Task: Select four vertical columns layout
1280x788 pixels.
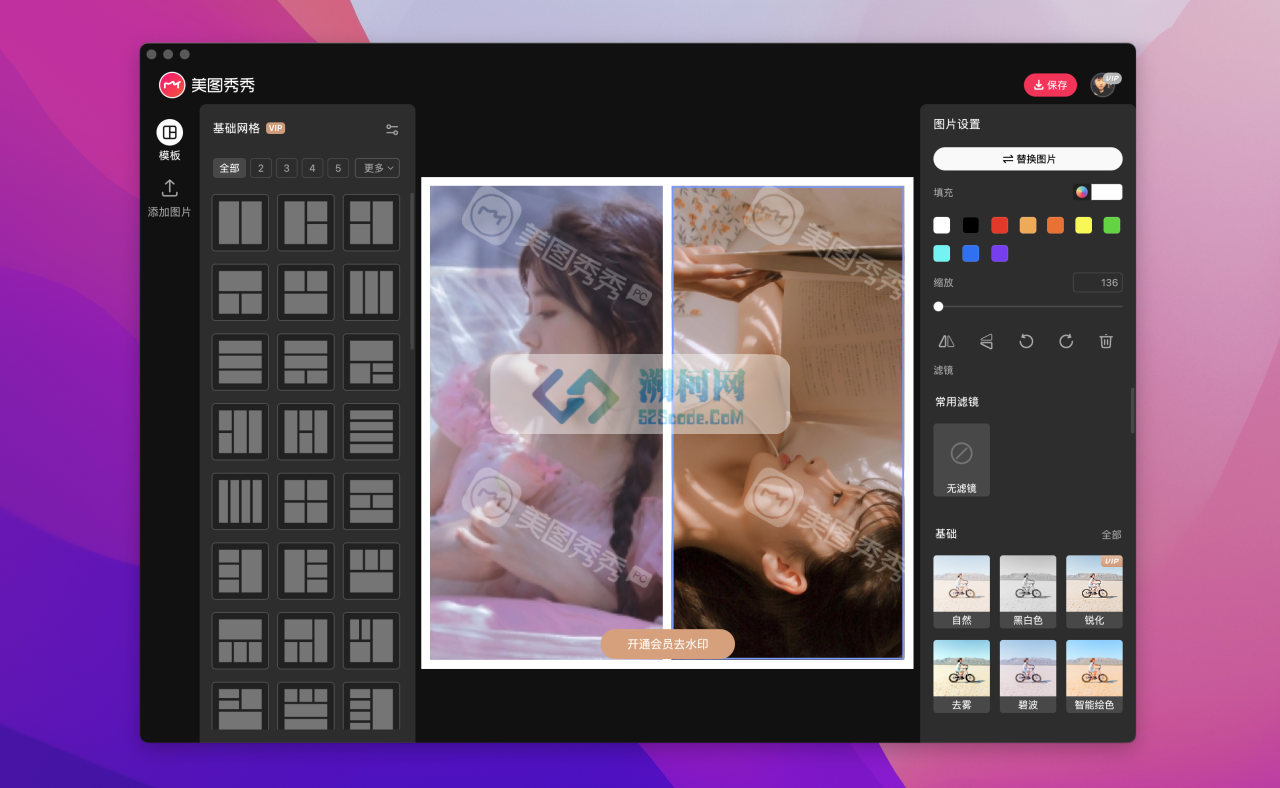Action: (x=240, y=502)
